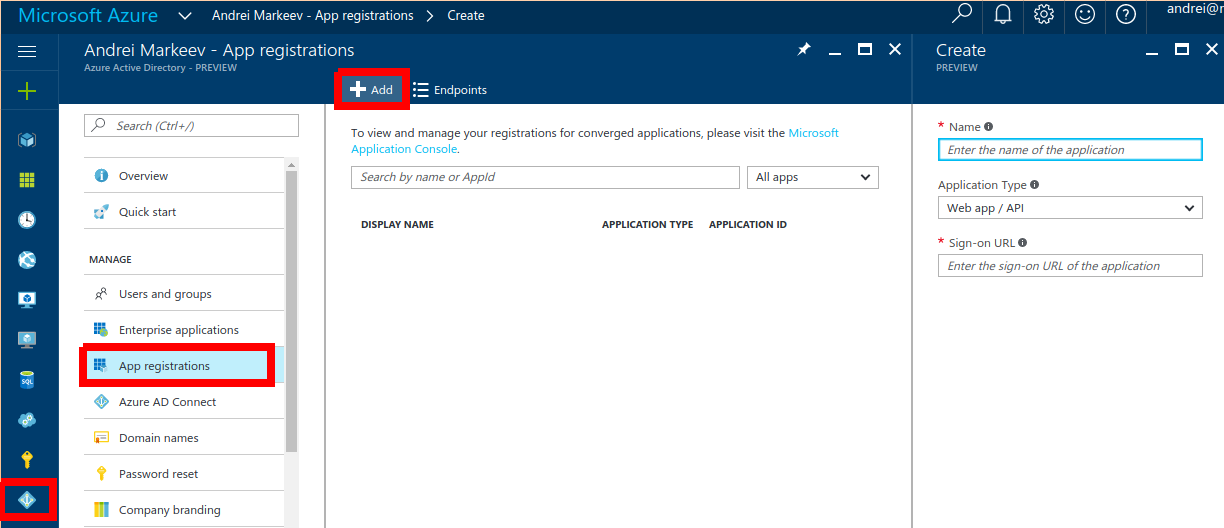The image size is (1224, 528).
Task: Click the search magnifier in the top bar
Action: pyautogui.click(x=961, y=15)
